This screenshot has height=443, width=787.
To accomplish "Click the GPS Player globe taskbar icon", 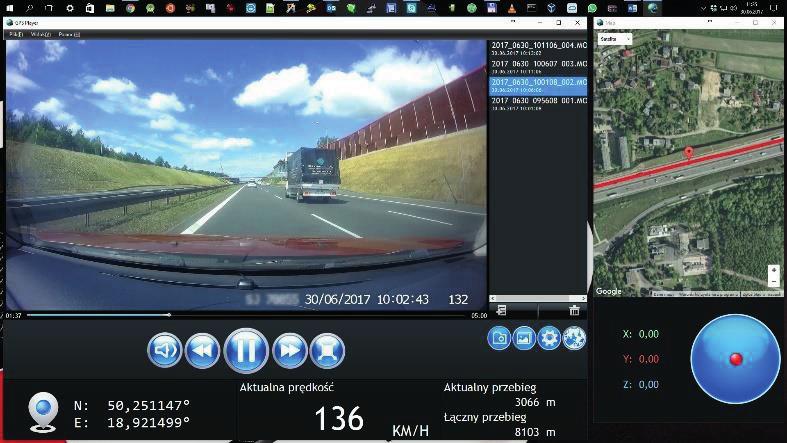I will (652, 8).
